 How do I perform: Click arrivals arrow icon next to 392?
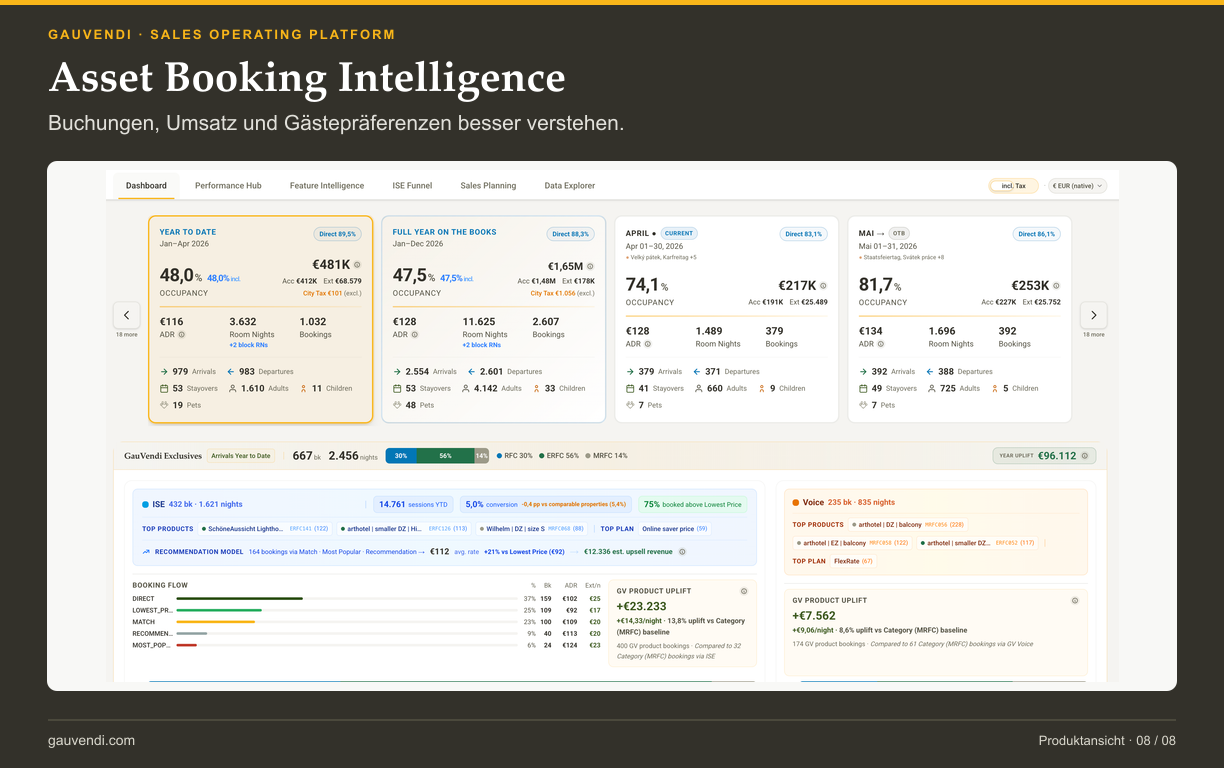click(863, 371)
